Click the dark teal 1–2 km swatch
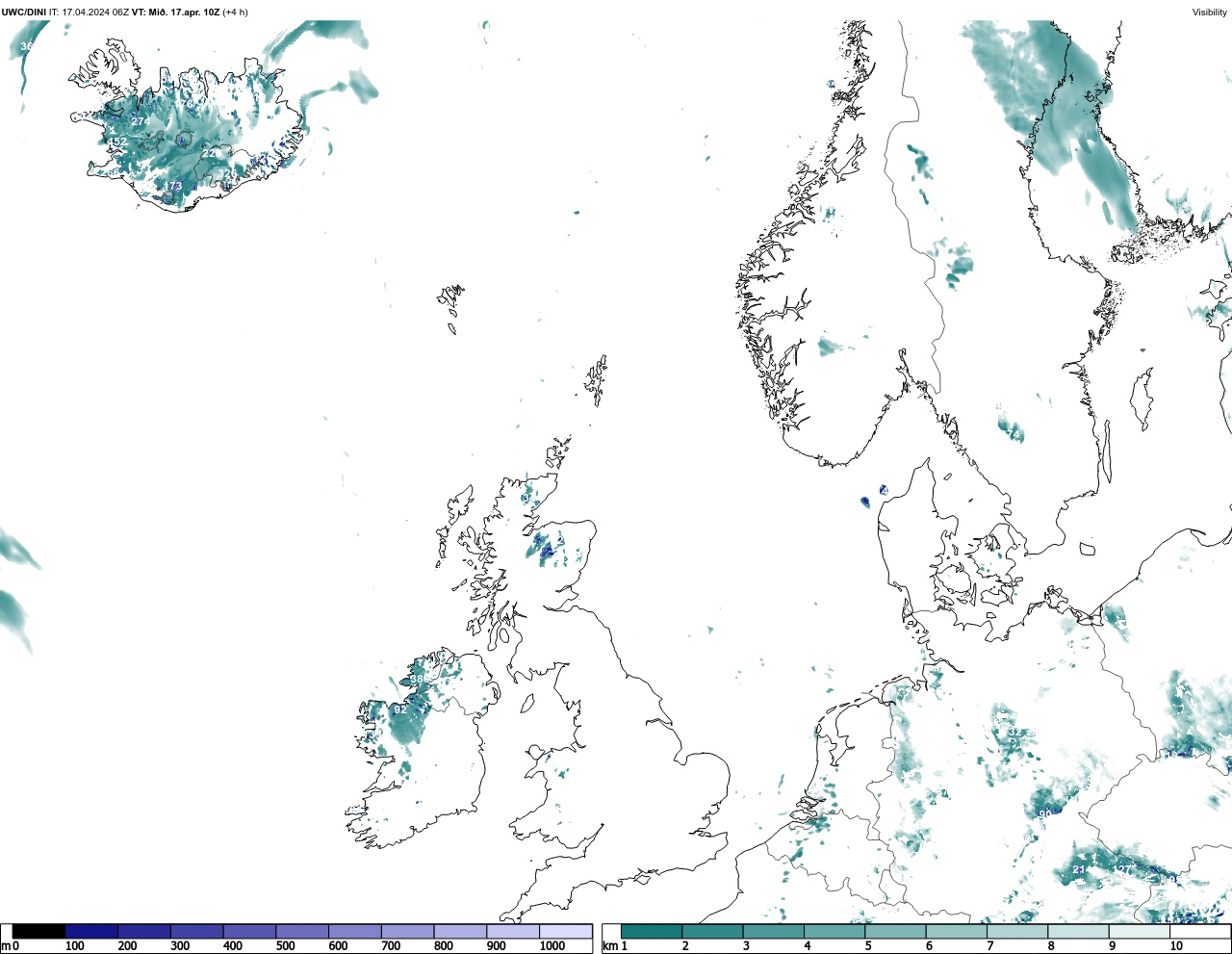 pyautogui.click(x=652, y=931)
